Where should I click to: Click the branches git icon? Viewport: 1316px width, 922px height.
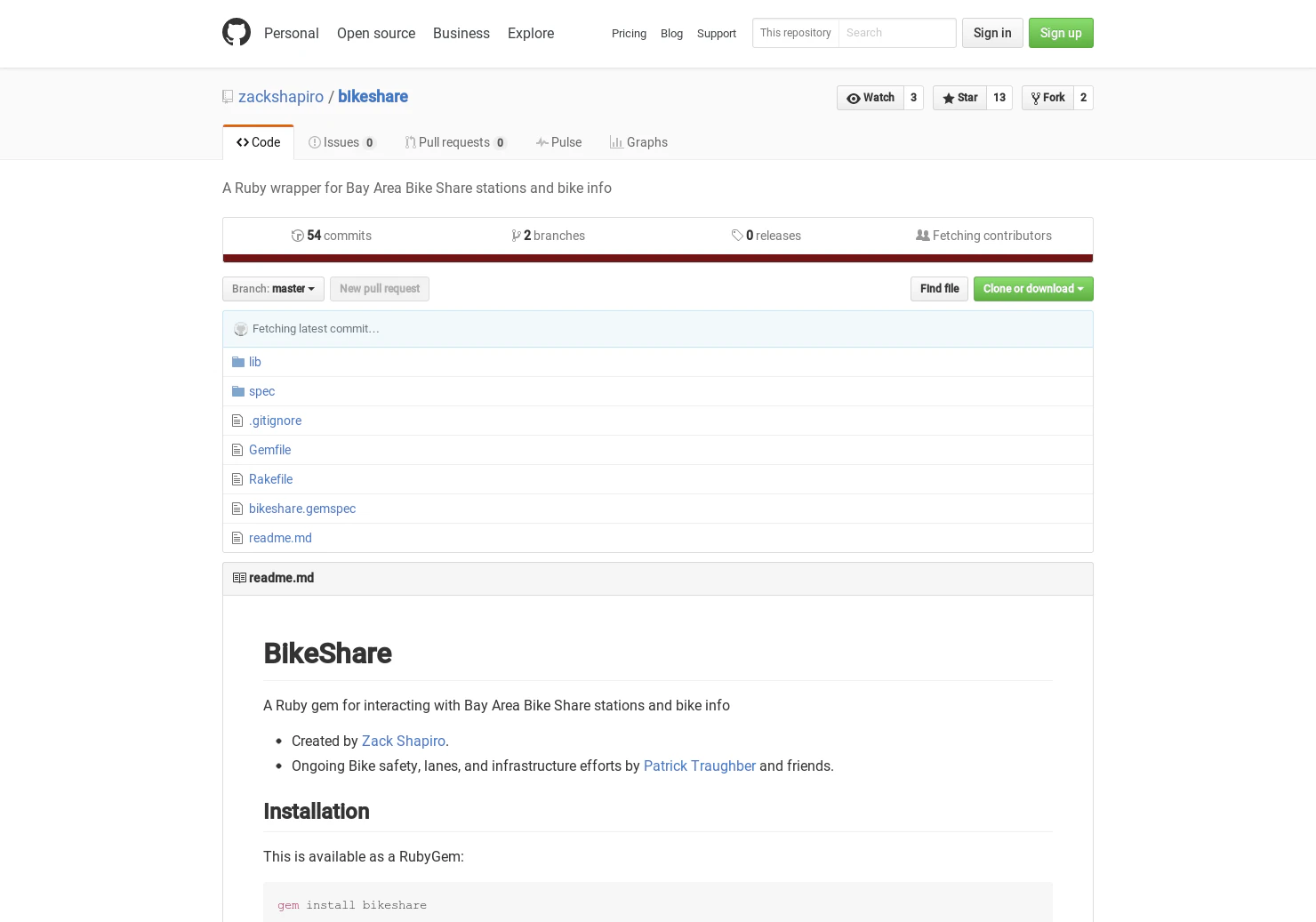pyautogui.click(x=517, y=236)
